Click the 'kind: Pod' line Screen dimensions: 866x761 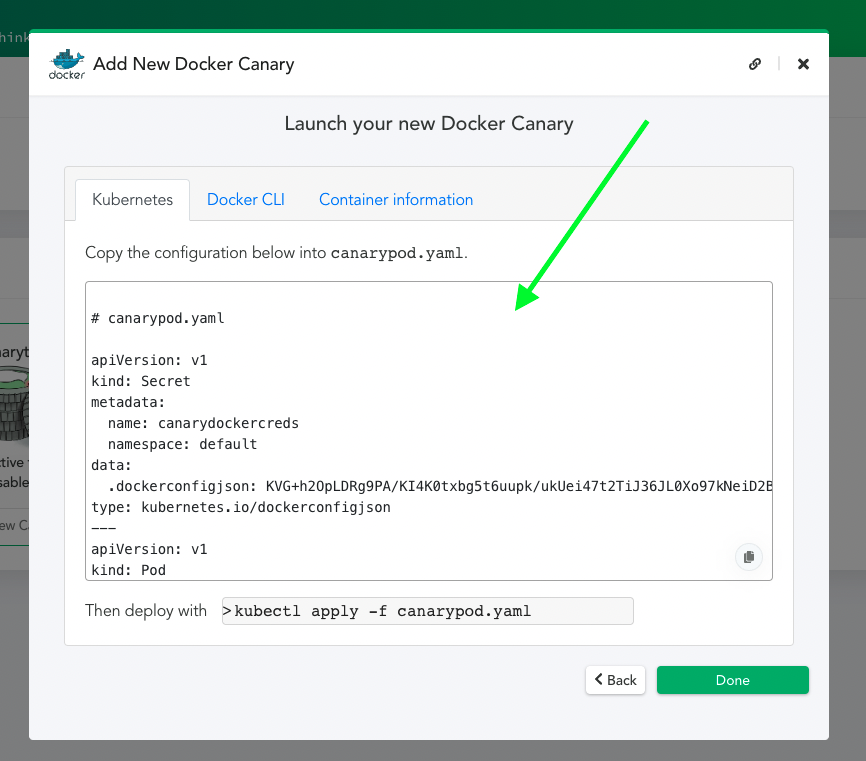coord(128,570)
